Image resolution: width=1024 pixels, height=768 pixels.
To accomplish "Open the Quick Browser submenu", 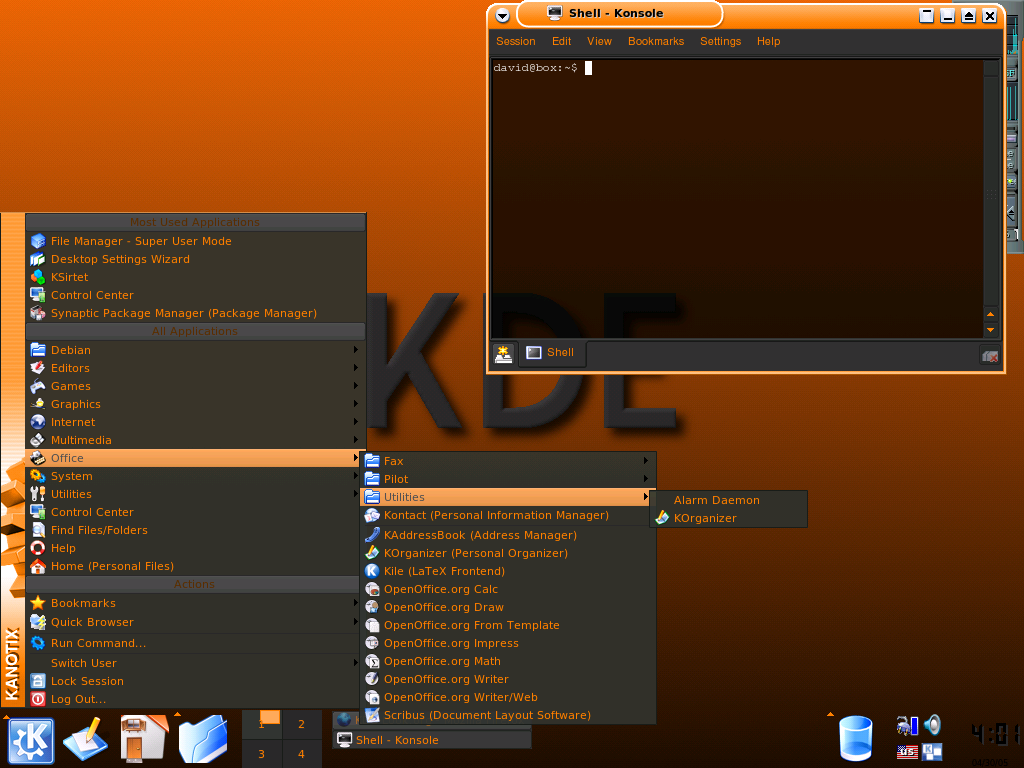I will pyautogui.click(x=195, y=622).
